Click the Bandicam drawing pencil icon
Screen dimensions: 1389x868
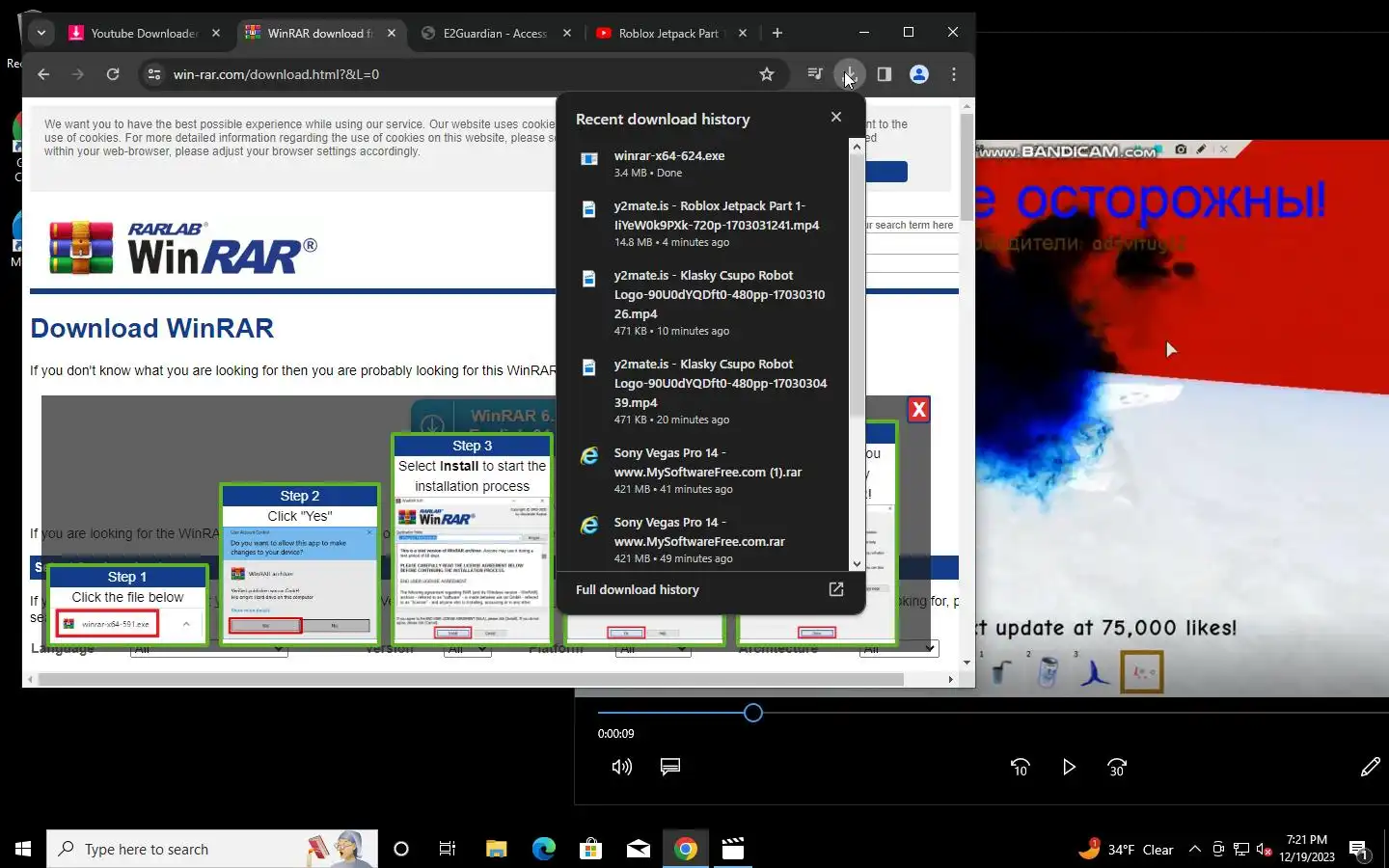click(1201, 149)
